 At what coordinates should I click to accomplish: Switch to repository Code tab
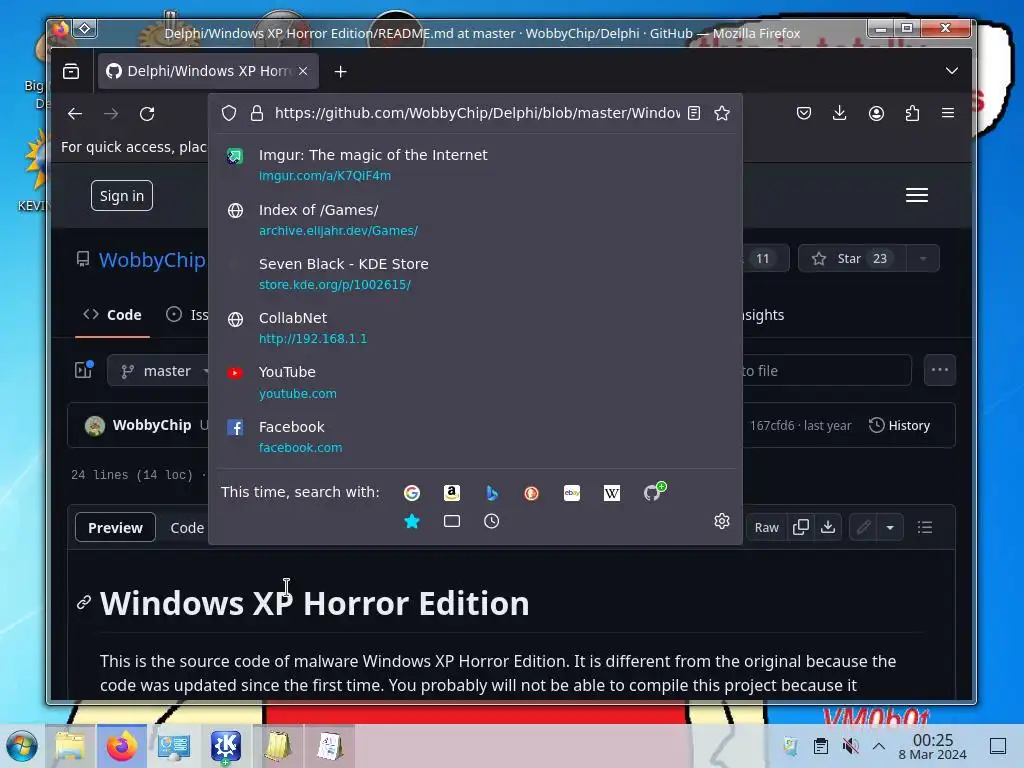tap(112, 315)
